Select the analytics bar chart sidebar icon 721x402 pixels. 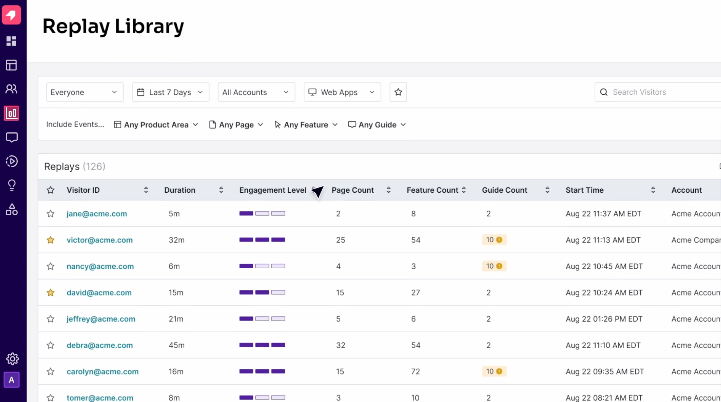[12, 113]
